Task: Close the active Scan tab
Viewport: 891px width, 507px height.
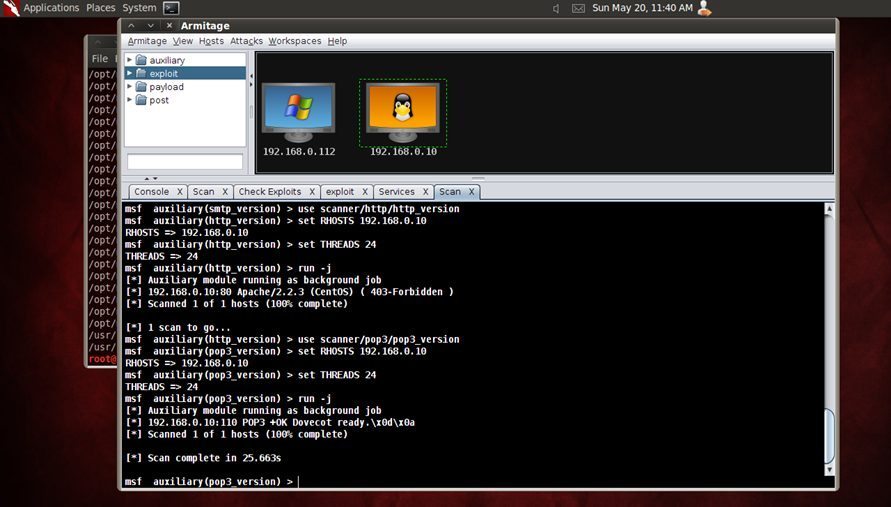Action: pyautogui.click(x=471, y=192)
